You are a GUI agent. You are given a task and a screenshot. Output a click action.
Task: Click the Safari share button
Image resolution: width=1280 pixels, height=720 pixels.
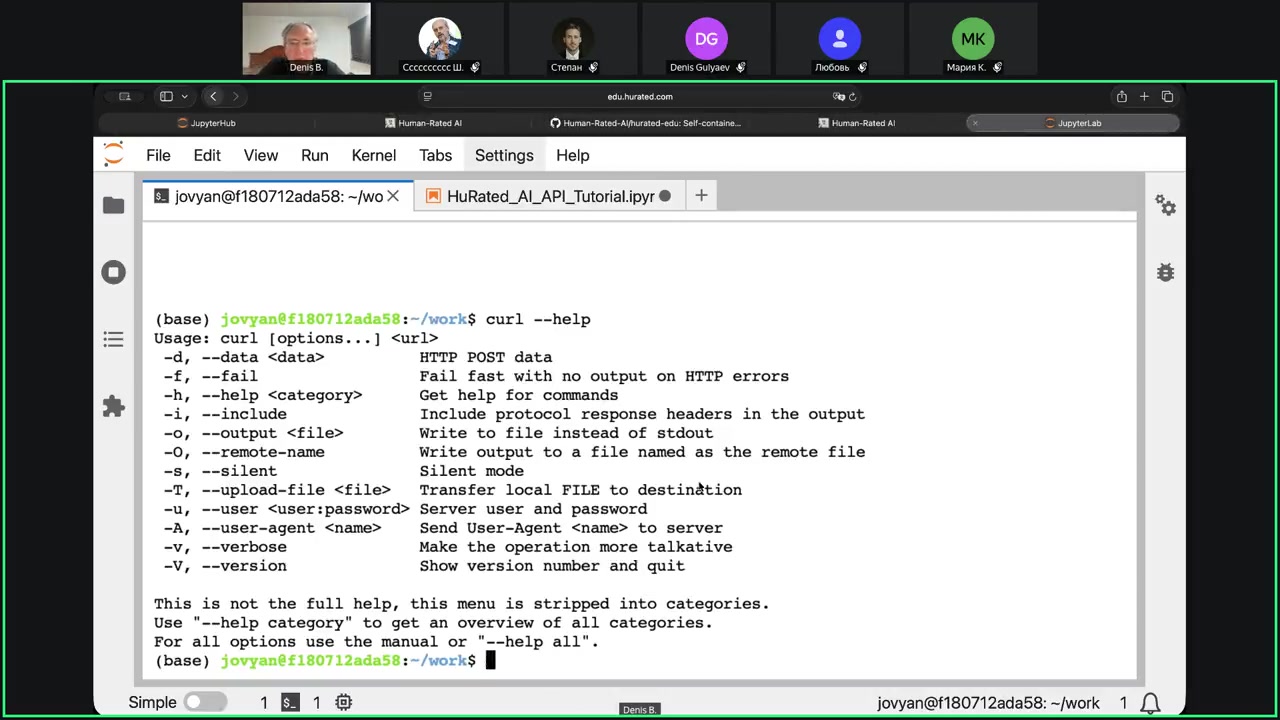point(1121,97)
